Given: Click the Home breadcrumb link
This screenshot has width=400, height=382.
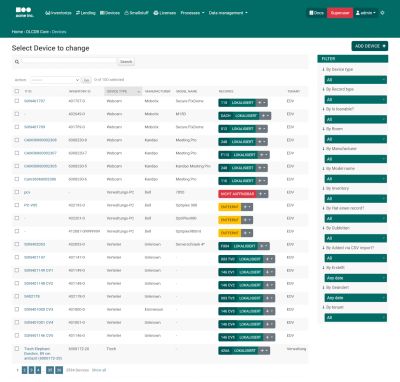Looking at the screenshot, I should click(17, 32).
